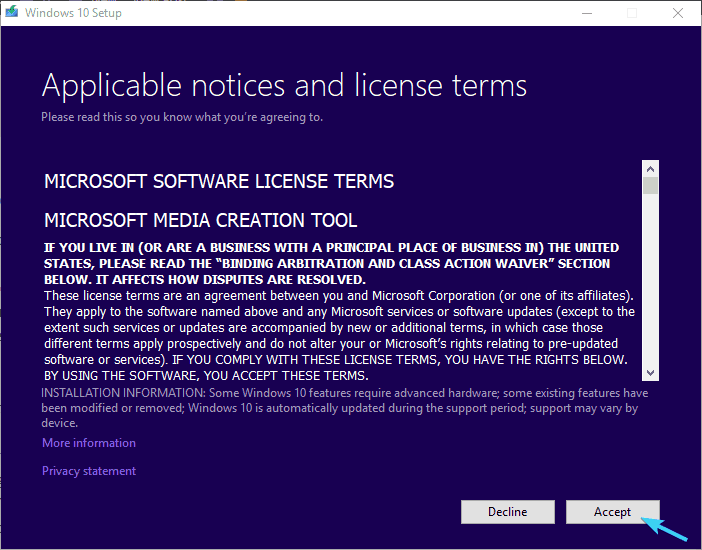
Task: Click the 'MICROSOFT SOFTWARE LICENSE TERMS' heading
Action: (x=219, y=181)
